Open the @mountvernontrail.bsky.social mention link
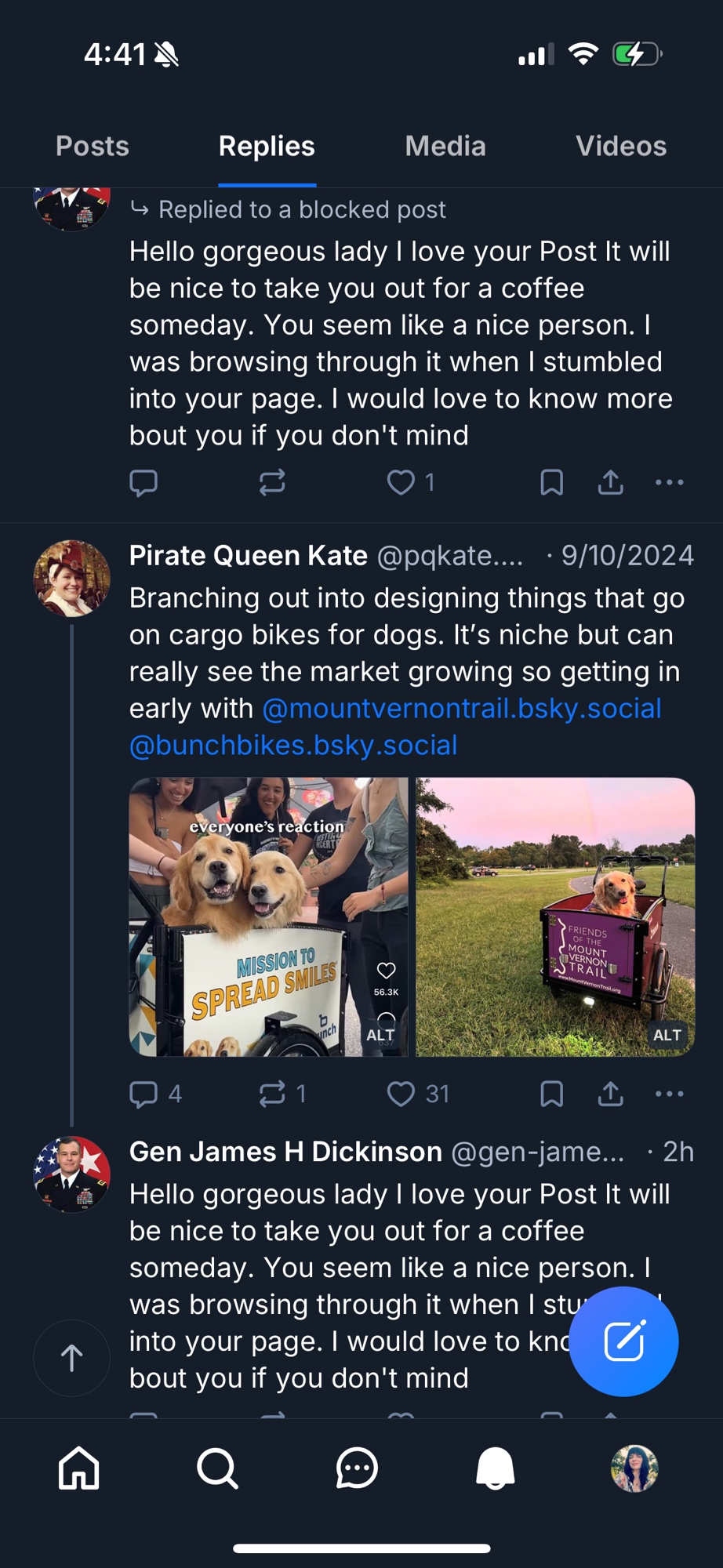723x1568 pixels. tap(462, 709)
